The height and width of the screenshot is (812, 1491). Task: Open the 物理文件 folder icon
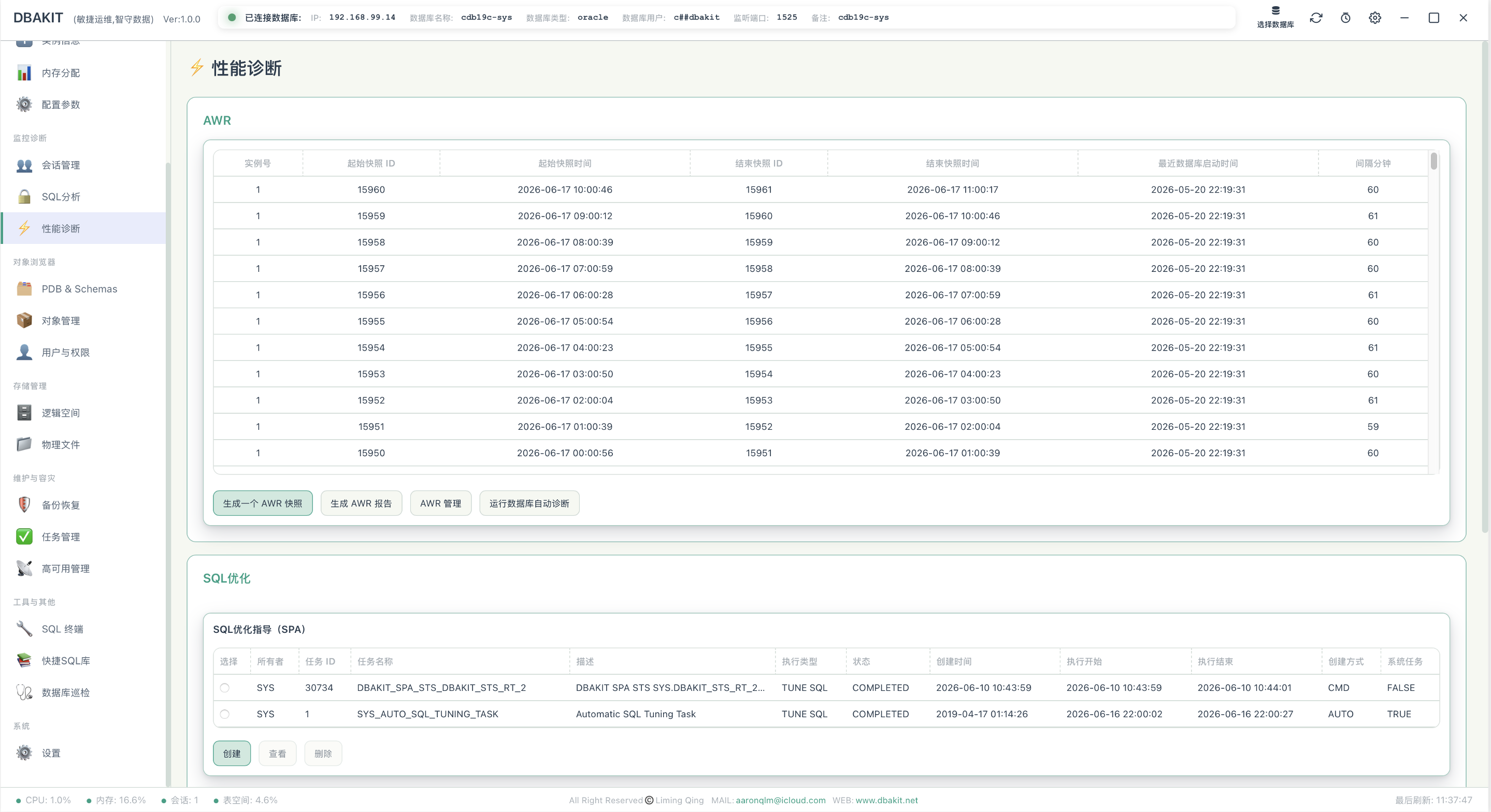(x=24, y=444)
